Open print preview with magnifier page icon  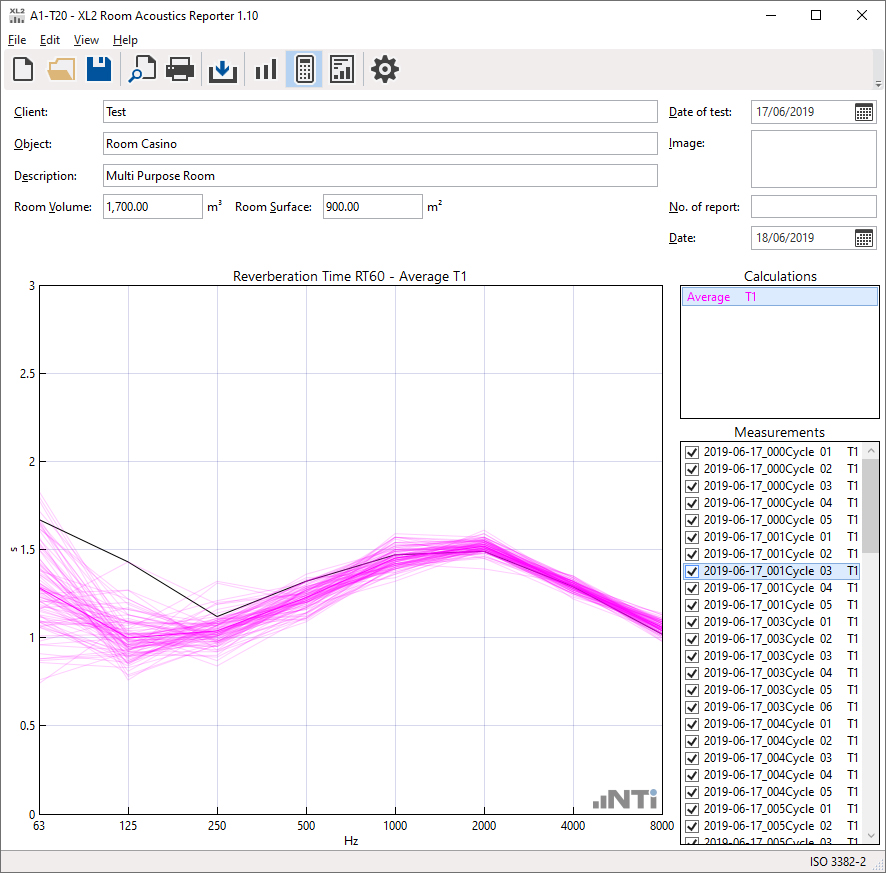pyautogui.click(x=142, y=69)
